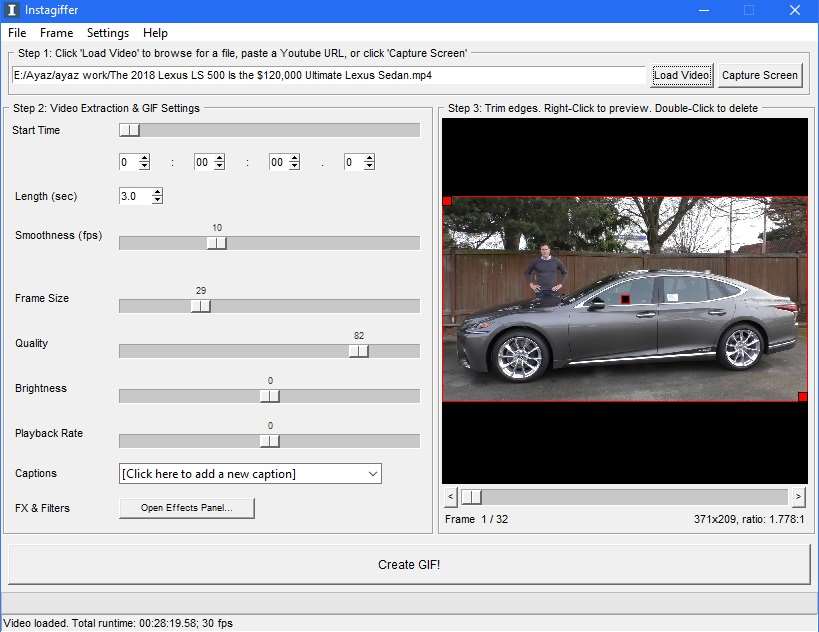Decrease the start time hours value
Viewport: 819px width, 632px height.
(x=145, y=166)
